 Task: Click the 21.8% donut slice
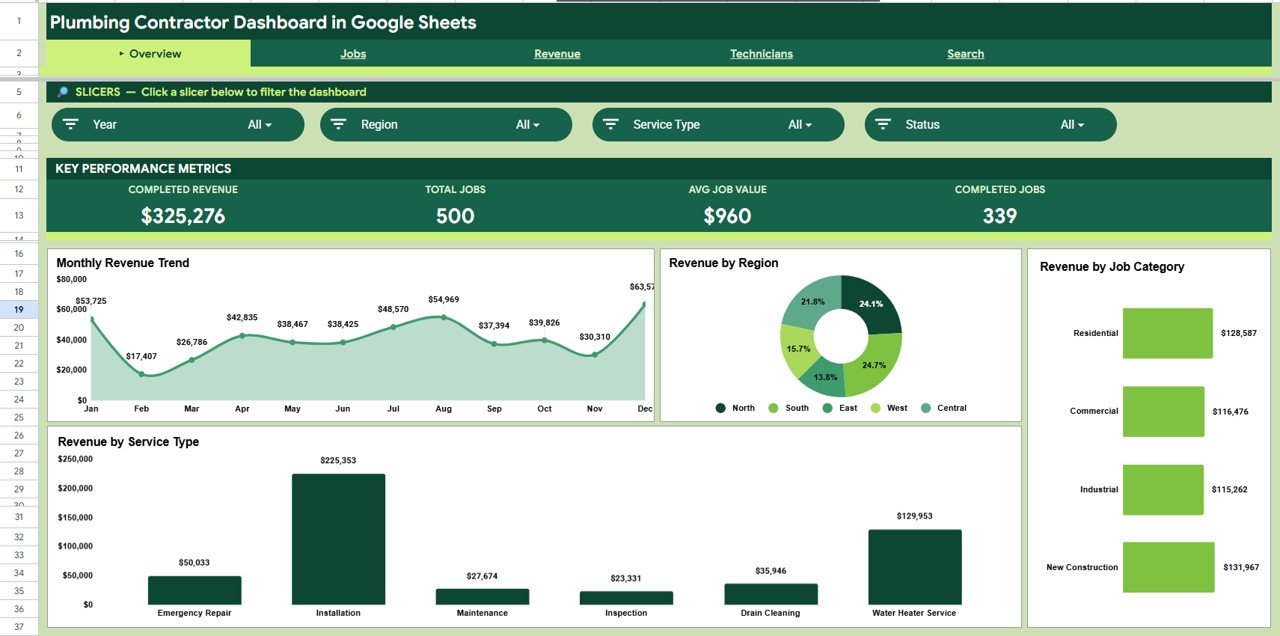810,300
